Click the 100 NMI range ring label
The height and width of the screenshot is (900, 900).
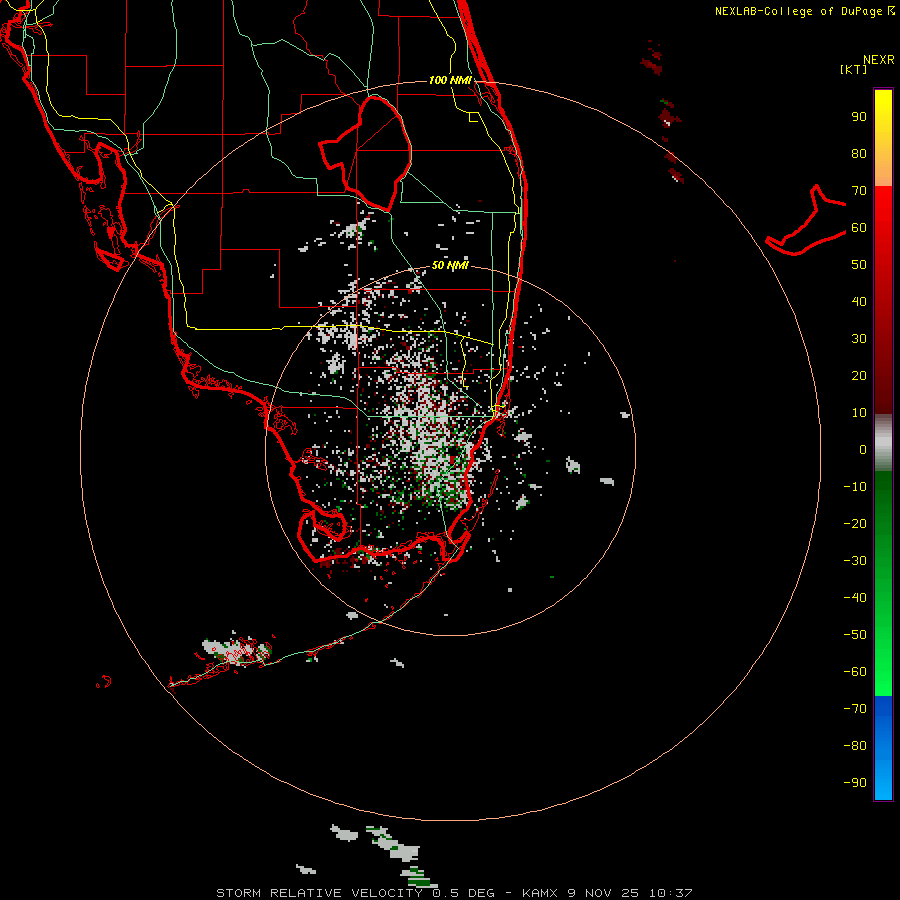coord(450,80)
